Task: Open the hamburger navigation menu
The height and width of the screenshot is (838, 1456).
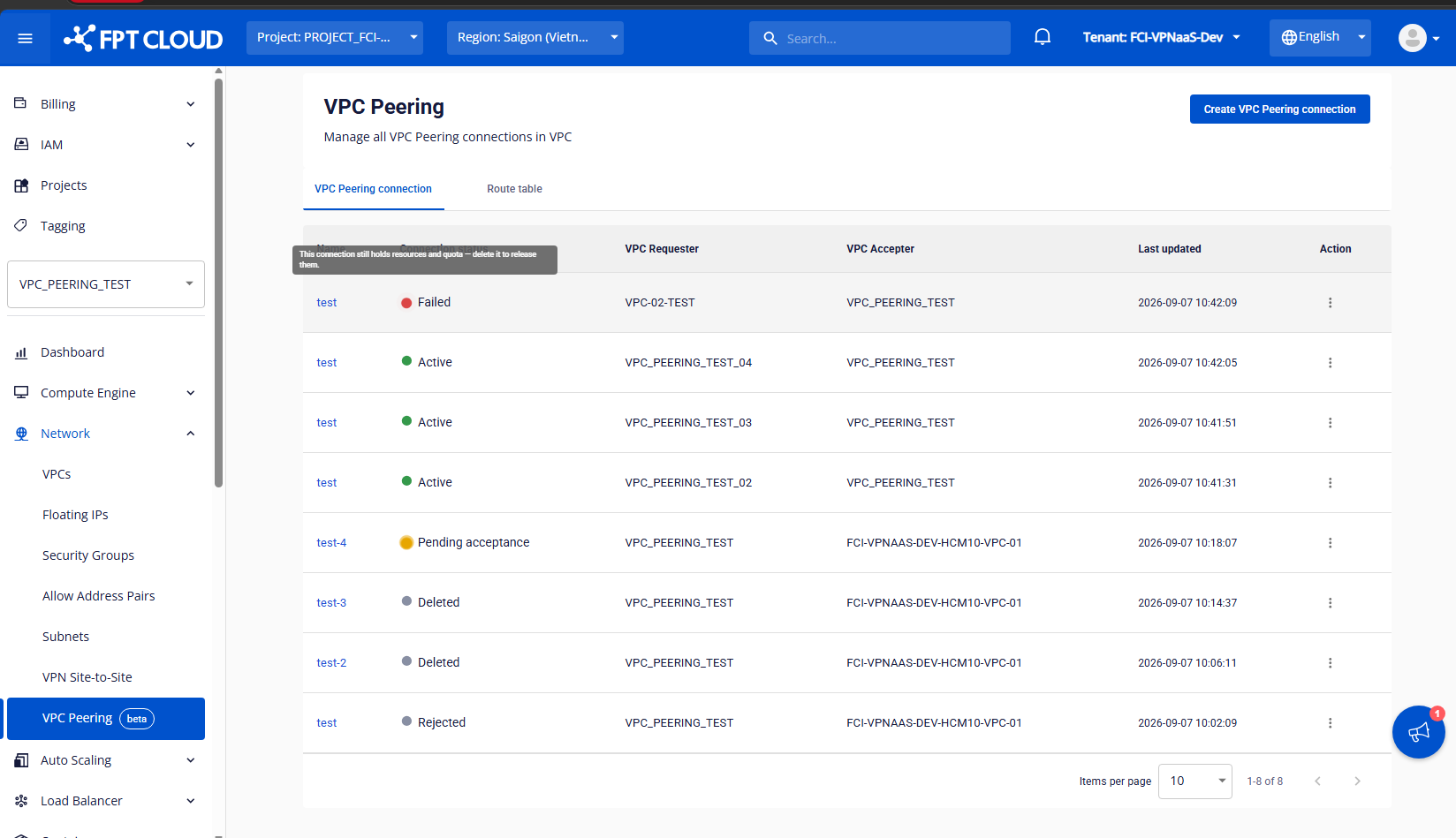Action: (25, 38)
